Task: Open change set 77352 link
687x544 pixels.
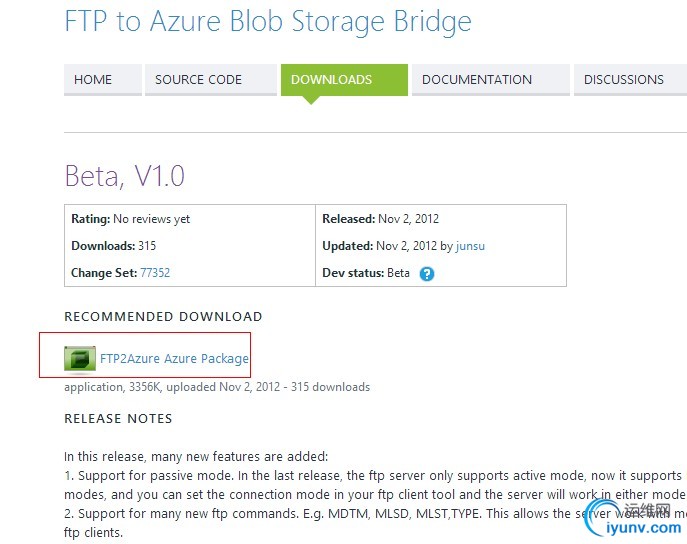Action: coord(155,273)
